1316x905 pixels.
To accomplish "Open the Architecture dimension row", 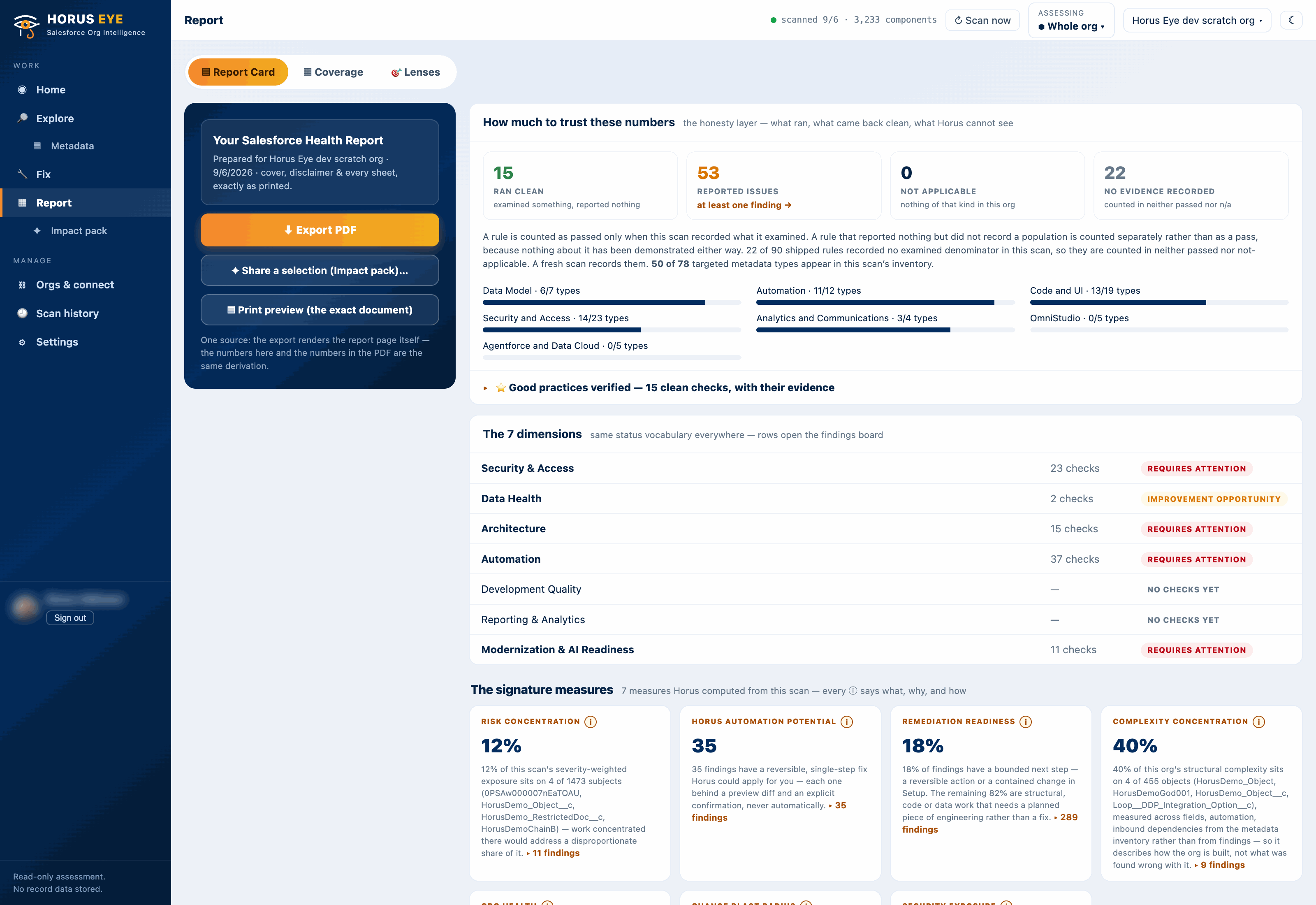I will (885, 529).
